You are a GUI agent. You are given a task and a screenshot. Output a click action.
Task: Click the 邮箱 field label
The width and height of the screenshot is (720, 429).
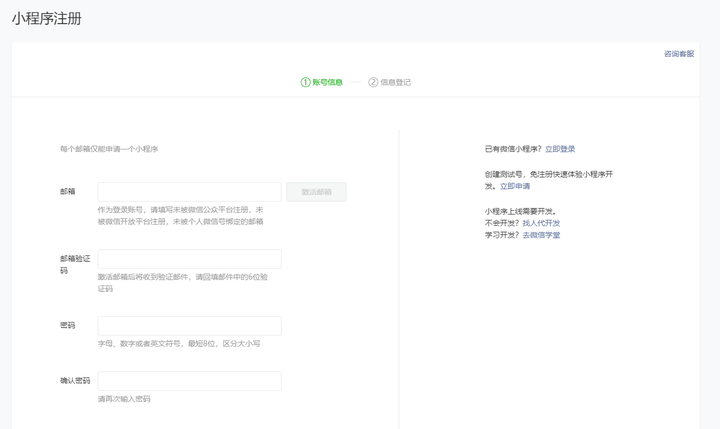pos(67,191)
